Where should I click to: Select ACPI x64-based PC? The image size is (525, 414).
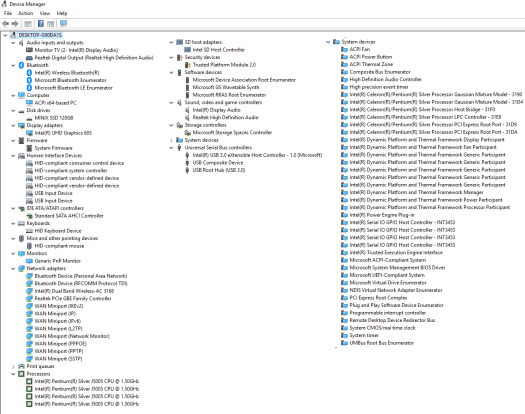point(56,103)
